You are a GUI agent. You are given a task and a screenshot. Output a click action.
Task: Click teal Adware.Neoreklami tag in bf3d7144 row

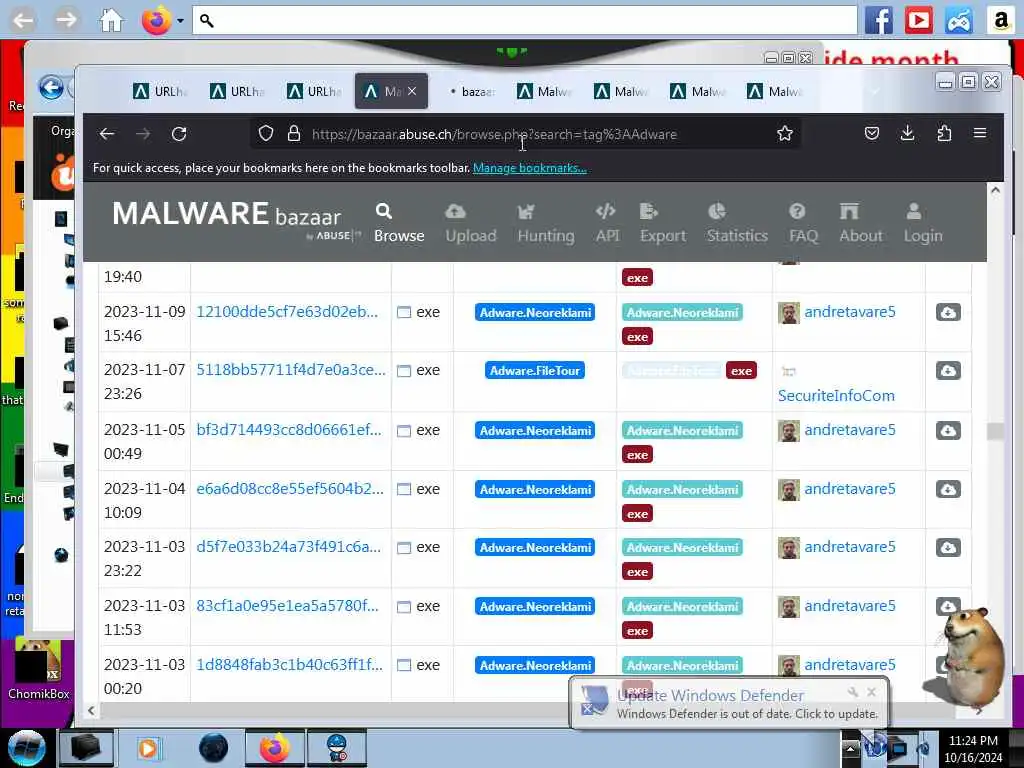(682, 430)
